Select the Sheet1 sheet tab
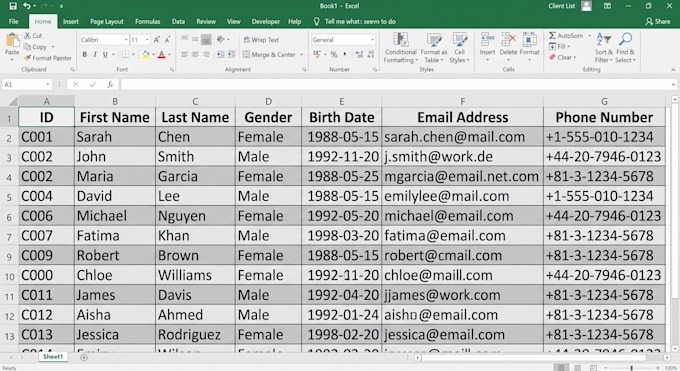This screenshot has height=371, width=680. coord(53,357)
